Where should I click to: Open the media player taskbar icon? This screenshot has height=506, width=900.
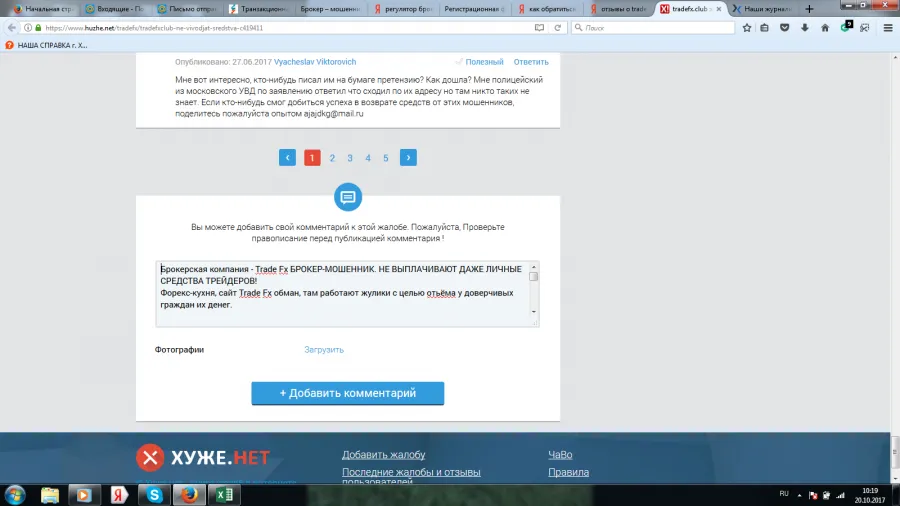tap(84, 495)
